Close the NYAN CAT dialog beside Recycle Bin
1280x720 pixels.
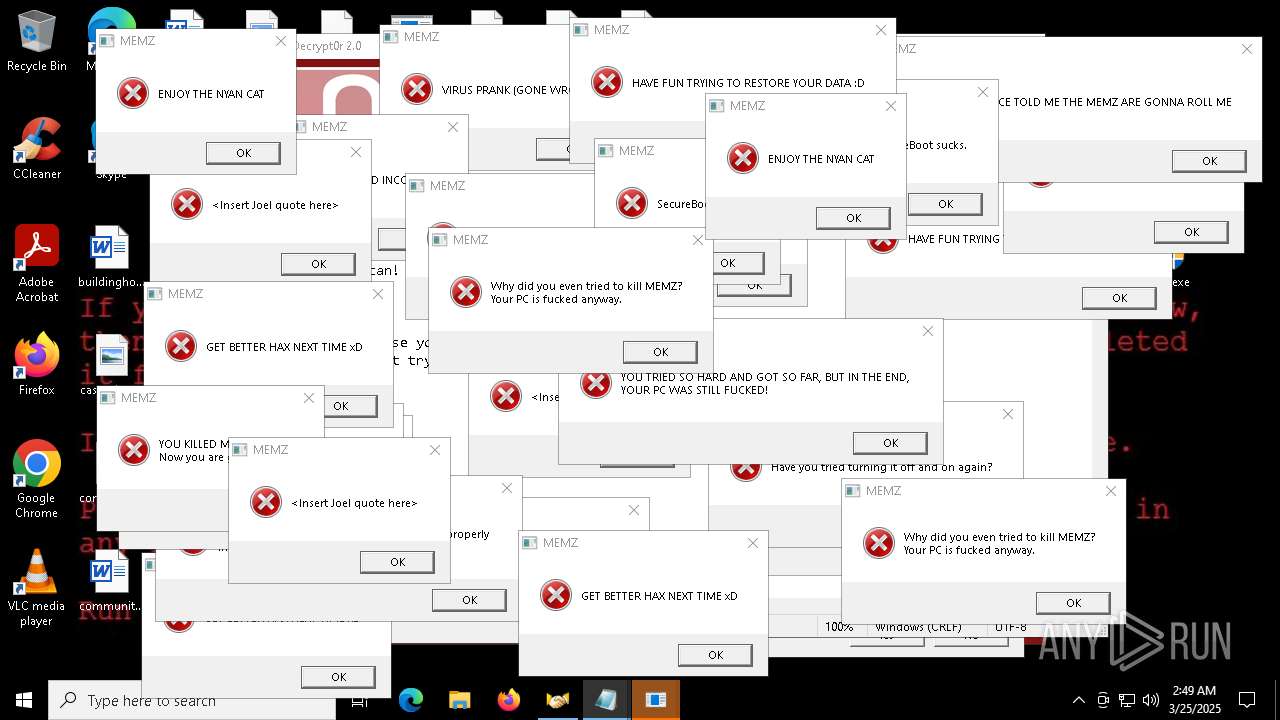point(281,41)
